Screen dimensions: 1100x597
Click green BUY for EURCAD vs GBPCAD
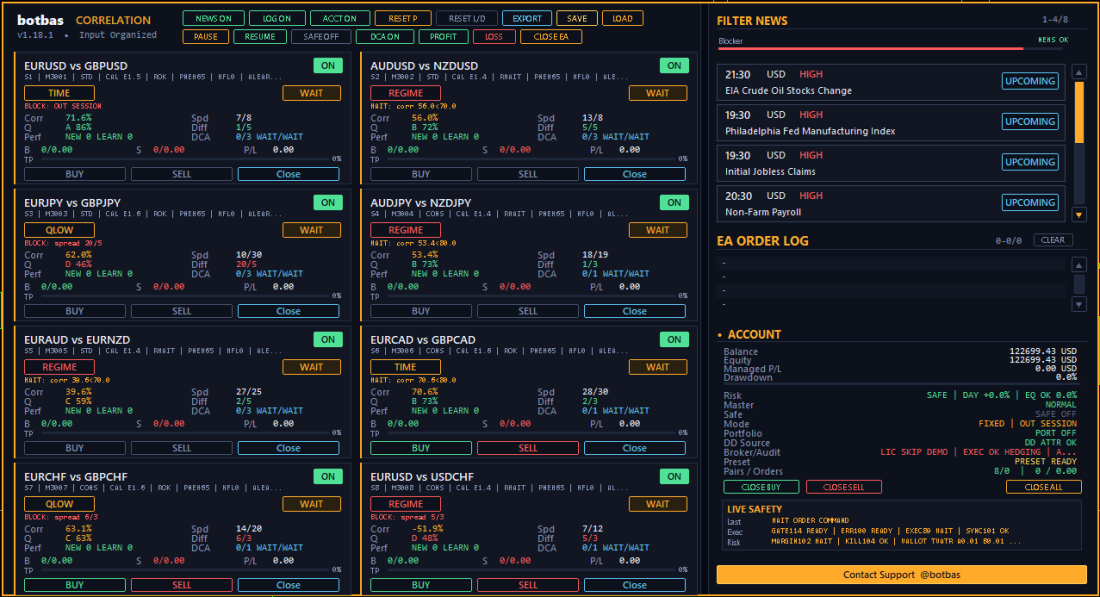(421, 448)
